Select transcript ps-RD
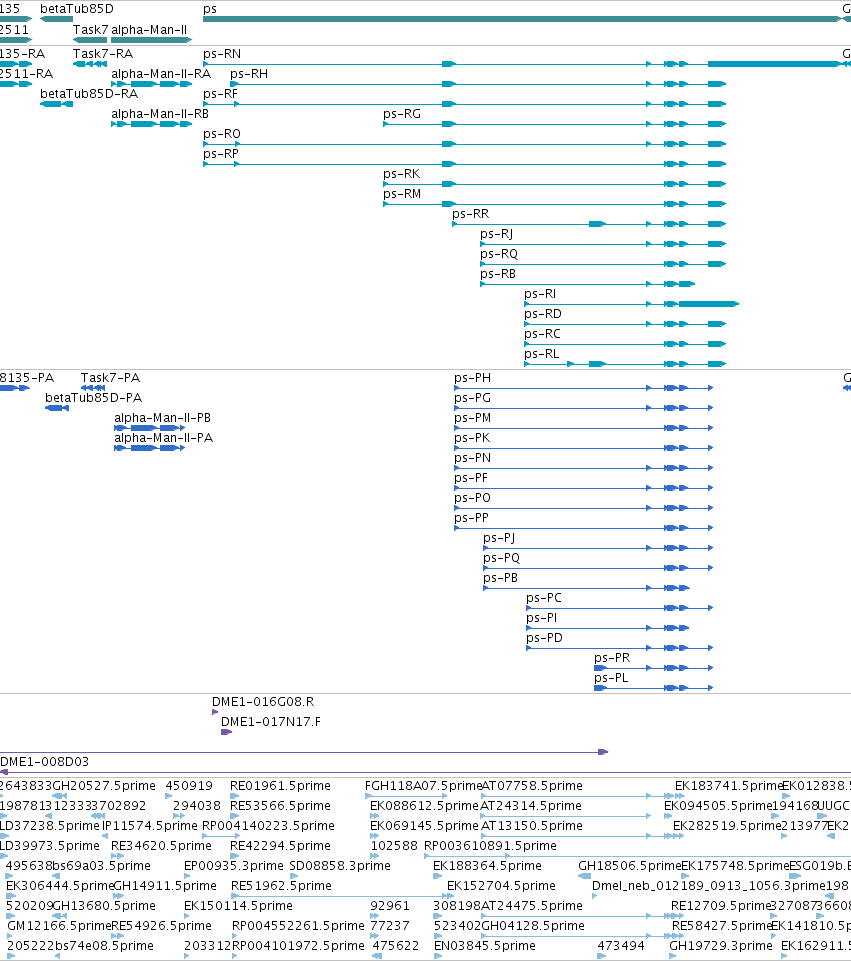The image size is (851, 961). click(x=626, y=324)
